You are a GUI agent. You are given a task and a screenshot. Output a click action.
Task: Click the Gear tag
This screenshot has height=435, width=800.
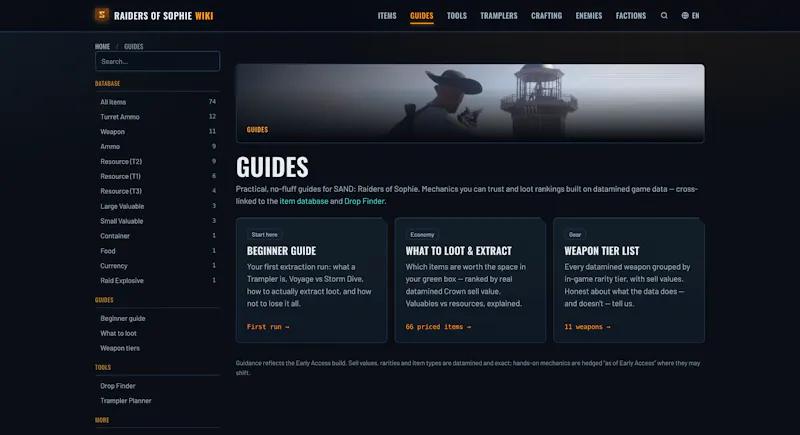point(575,235)
